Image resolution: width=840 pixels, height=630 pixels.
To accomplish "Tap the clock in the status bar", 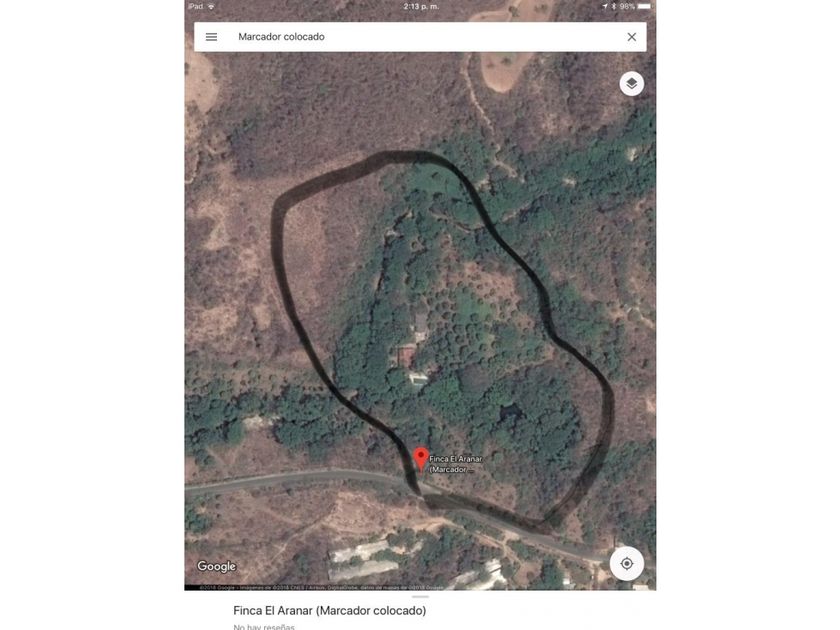I will tap(421, 6).
